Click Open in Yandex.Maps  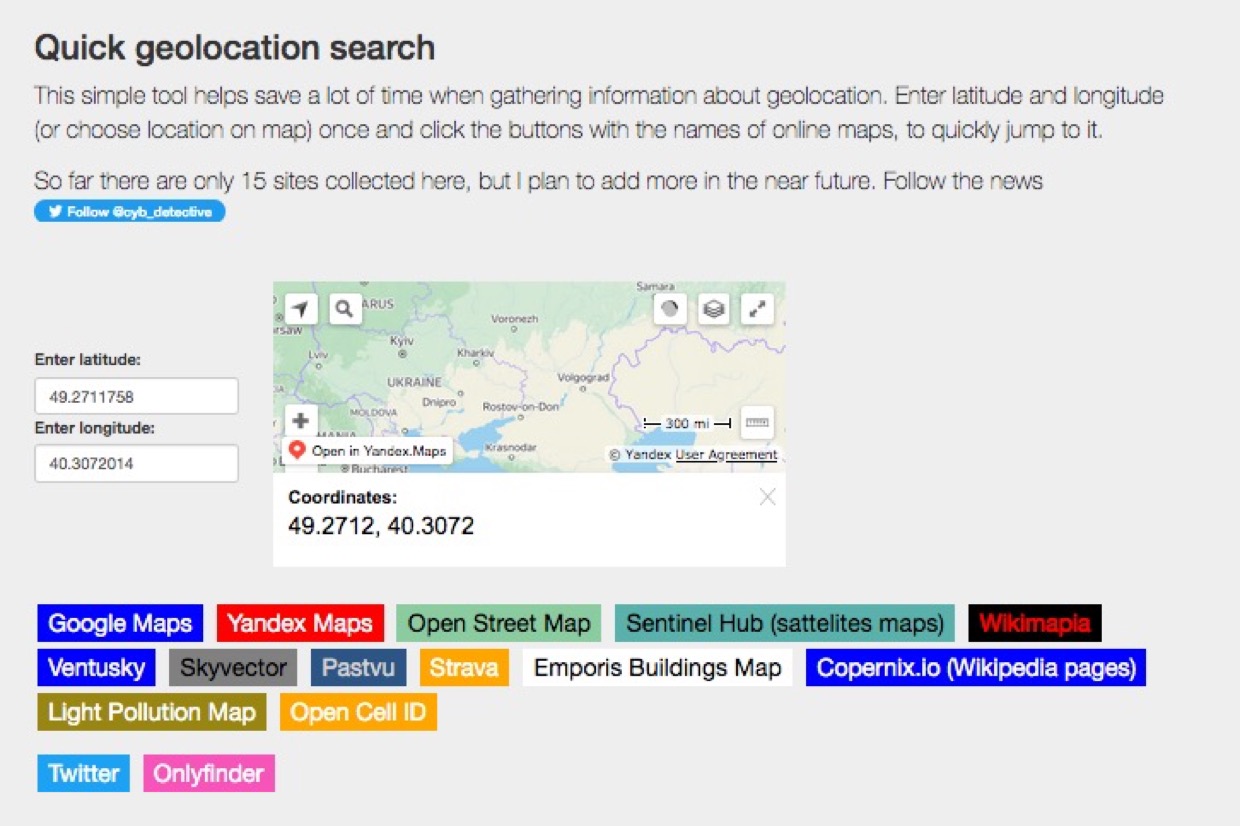(x=368, y=451)
